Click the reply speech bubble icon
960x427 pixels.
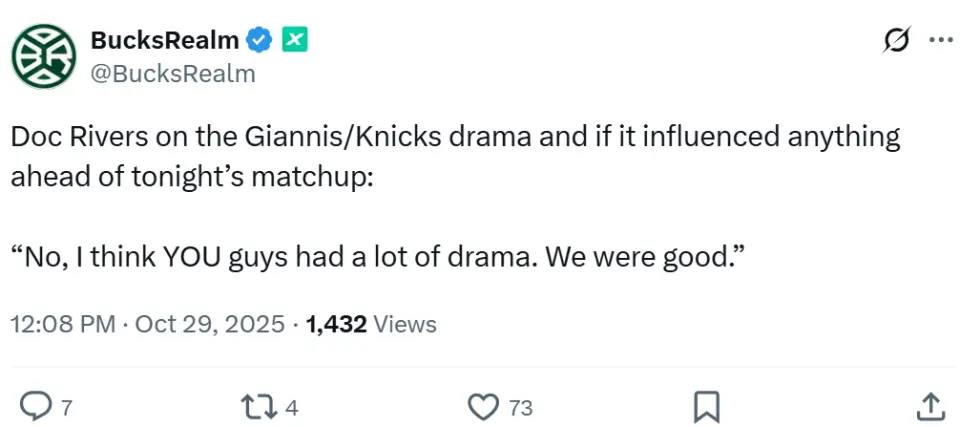click(x=35, y=404)
